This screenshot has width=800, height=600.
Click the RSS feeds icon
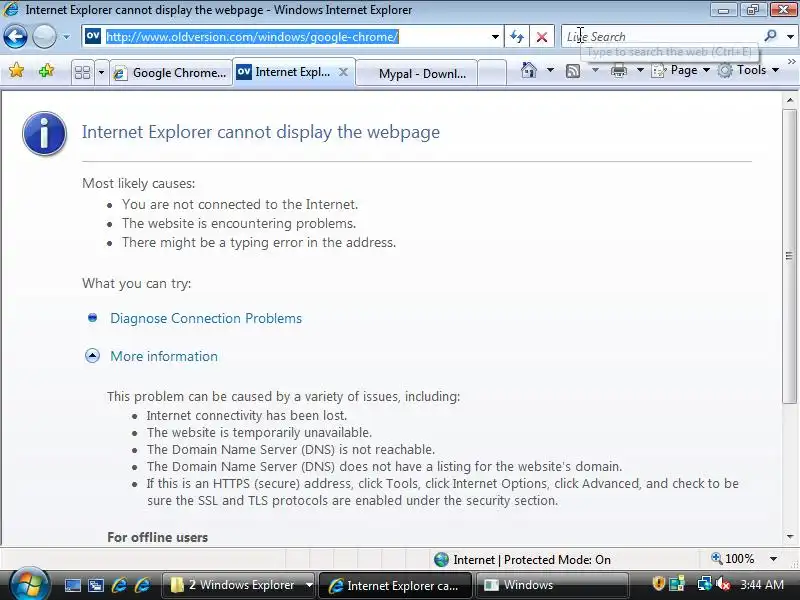[x=573, y=70]
